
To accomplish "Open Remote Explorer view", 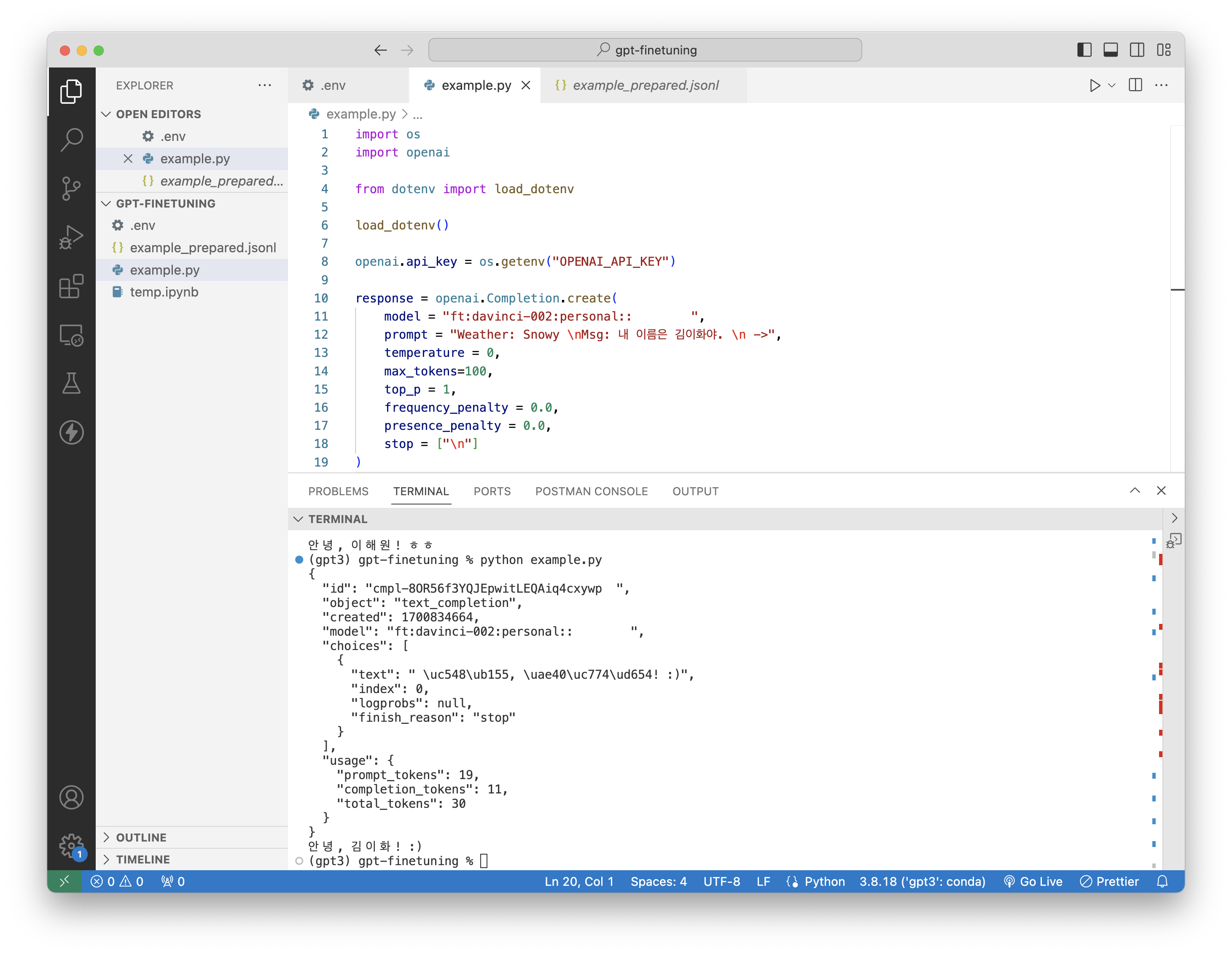I will [x=71, y=335].
